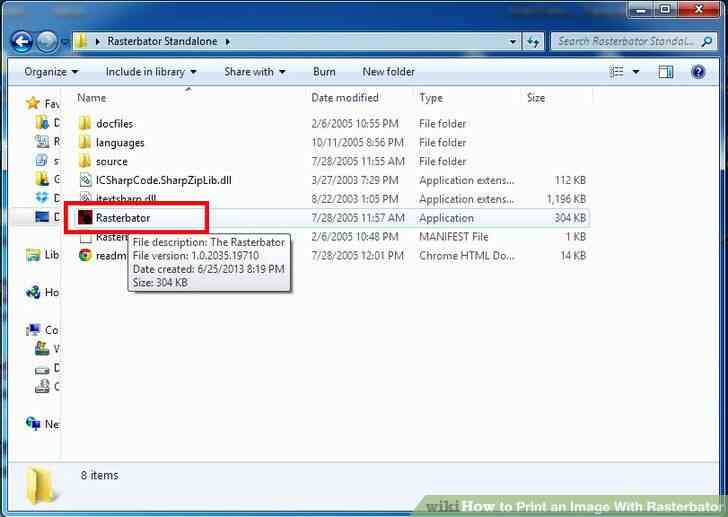Open the Organize dropdown menu
This screenshot has height=517, width=728.
pos(51,72)
